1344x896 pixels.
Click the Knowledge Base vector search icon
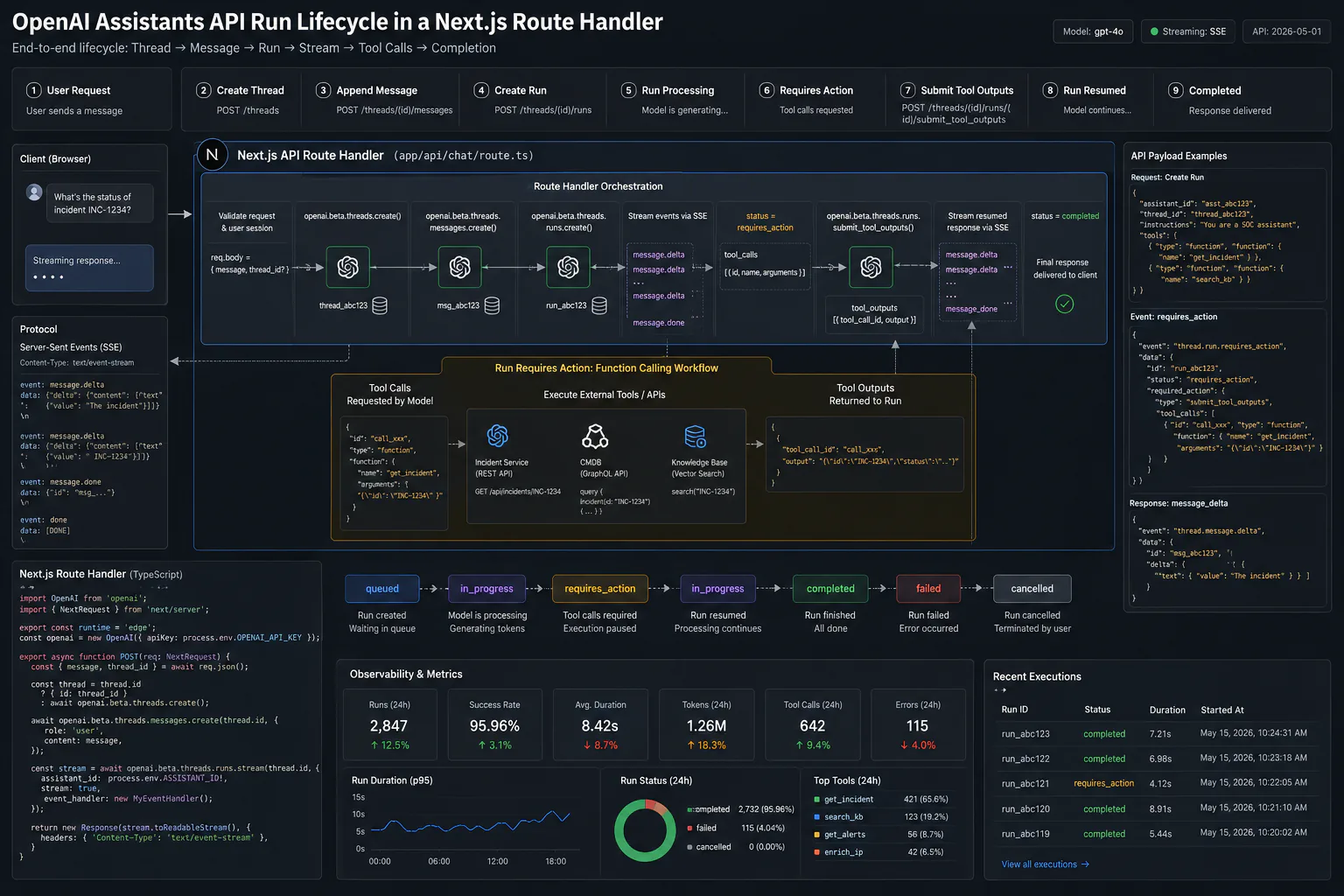[696, 436]
